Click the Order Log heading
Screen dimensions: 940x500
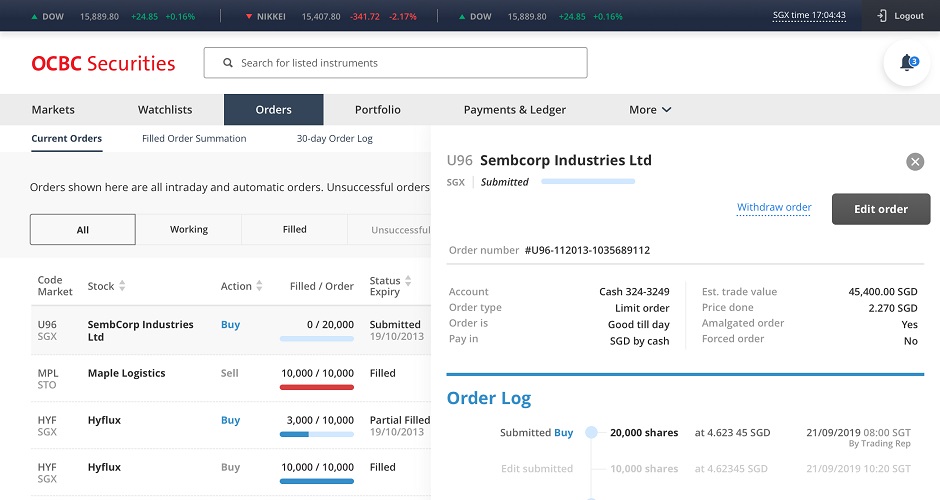tap(489, 398)
